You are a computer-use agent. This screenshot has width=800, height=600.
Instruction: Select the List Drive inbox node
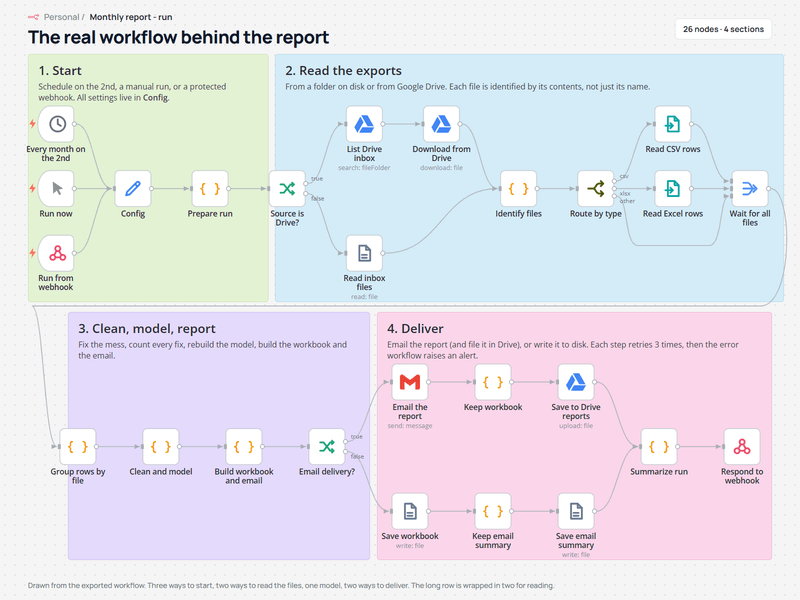364,124
